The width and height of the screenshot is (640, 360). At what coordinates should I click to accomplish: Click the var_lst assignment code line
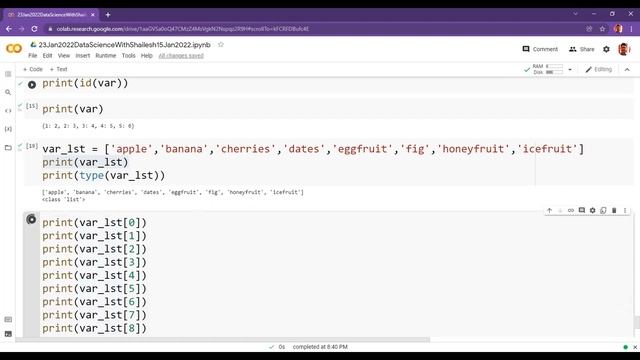[x=313, y=149]
